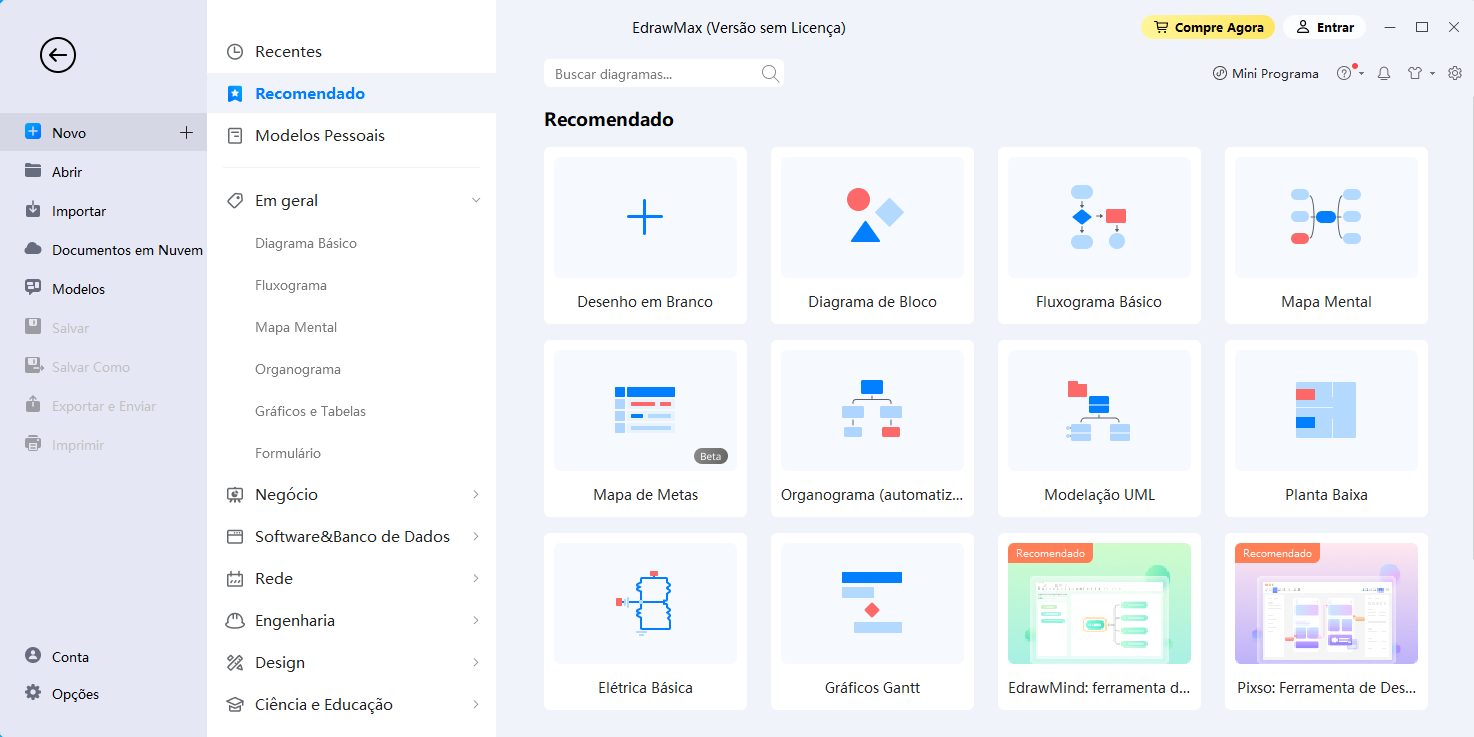Click the Importar icon in sidebar
This screenshot has height=737, width=1474.
pos(33,211)
